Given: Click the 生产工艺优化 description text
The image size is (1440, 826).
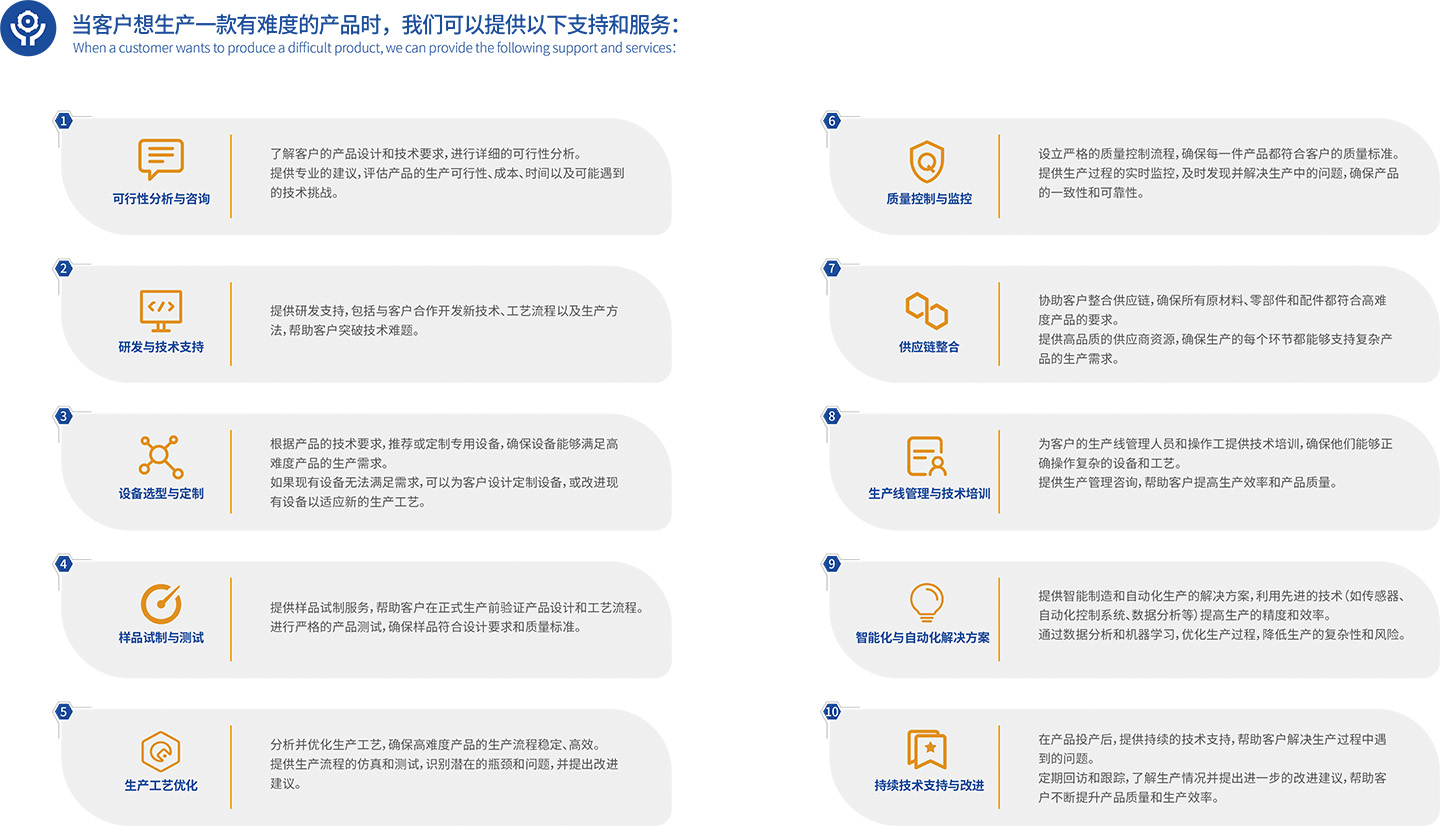Looking at the screenshot, I should click(444, 764).
